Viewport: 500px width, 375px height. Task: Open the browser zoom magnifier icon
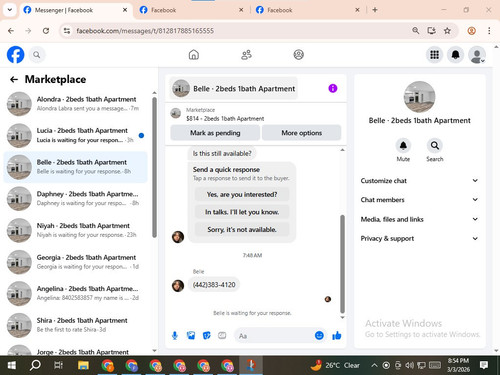click(416, 31)
